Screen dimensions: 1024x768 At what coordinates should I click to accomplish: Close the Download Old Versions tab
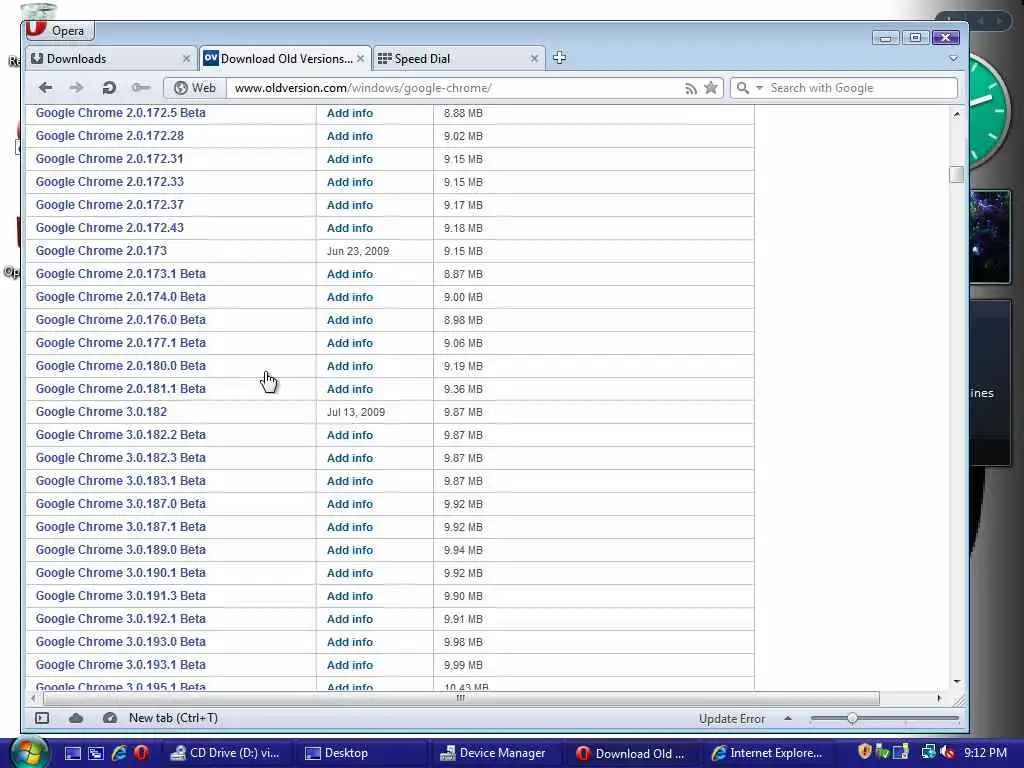360,59
